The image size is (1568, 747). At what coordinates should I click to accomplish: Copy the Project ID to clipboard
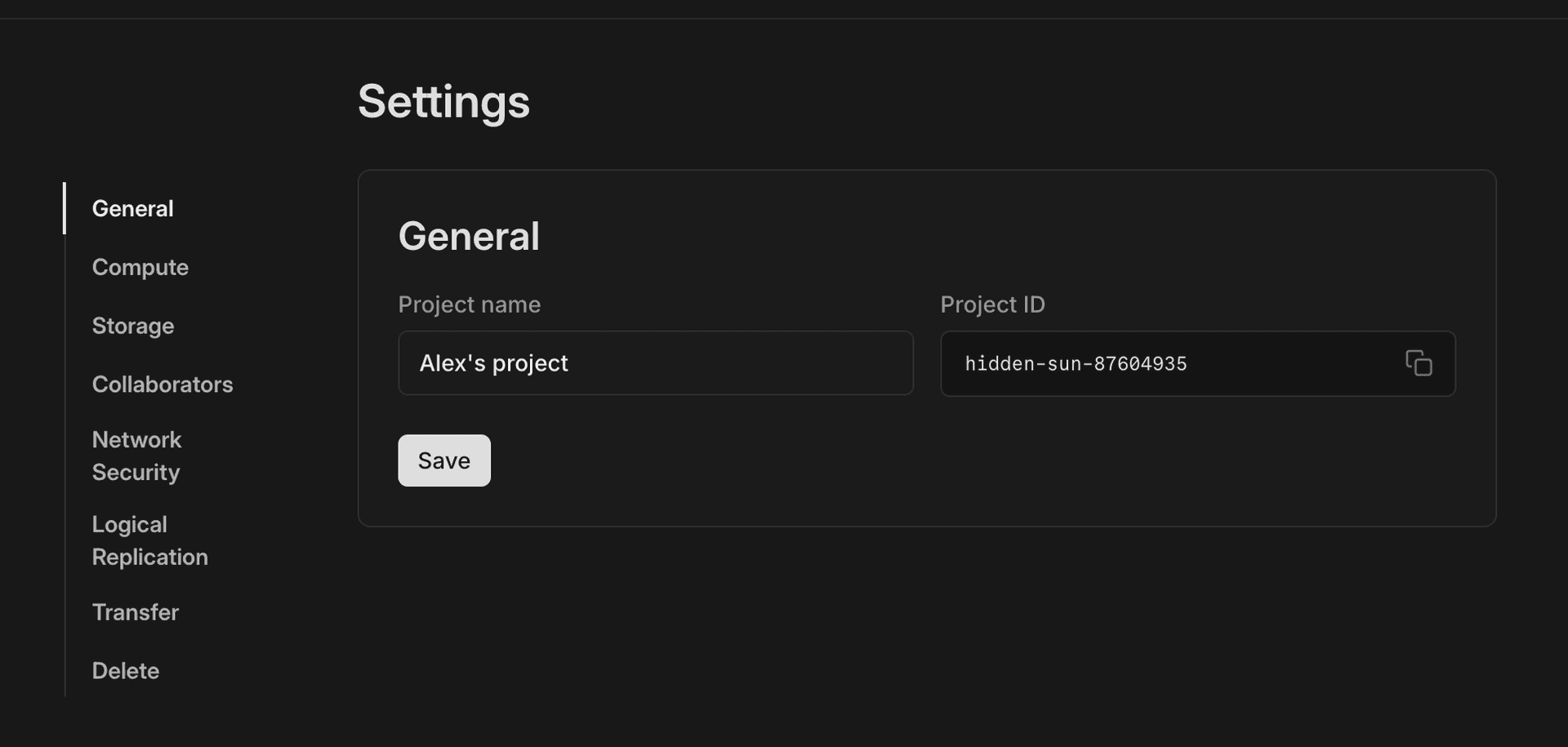click(x=1419, y=363)
